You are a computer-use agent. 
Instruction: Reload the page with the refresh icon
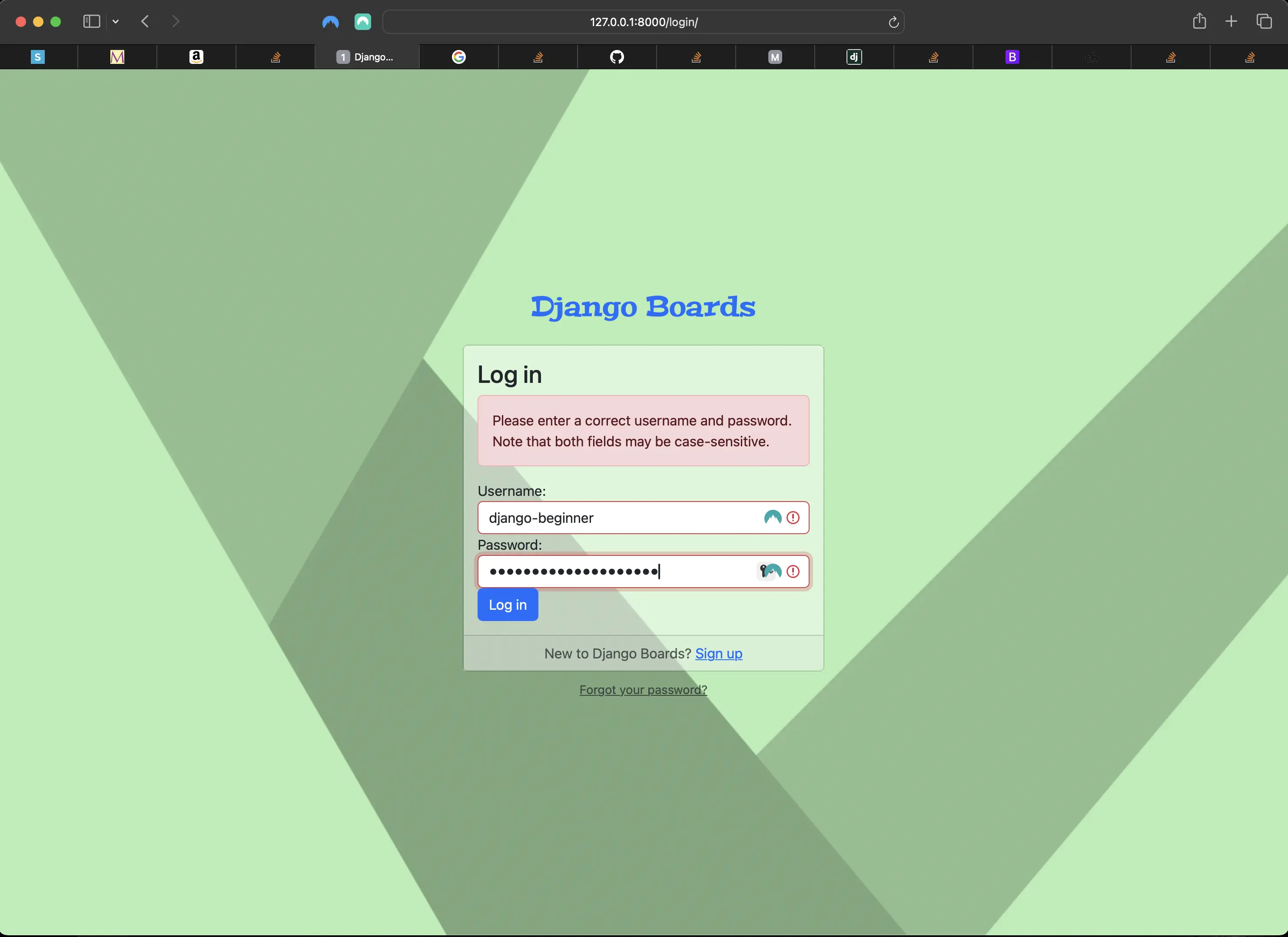[893, 22]
